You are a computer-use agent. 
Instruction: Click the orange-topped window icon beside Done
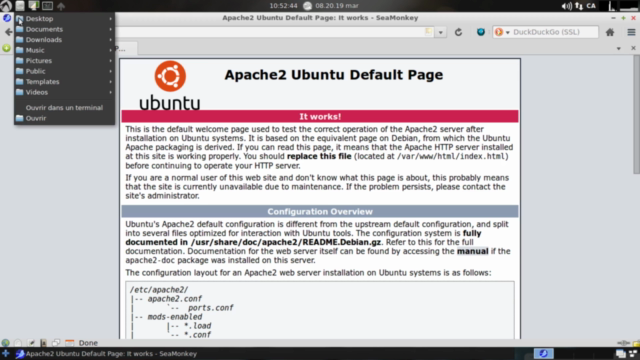click(x=70, y=343)
